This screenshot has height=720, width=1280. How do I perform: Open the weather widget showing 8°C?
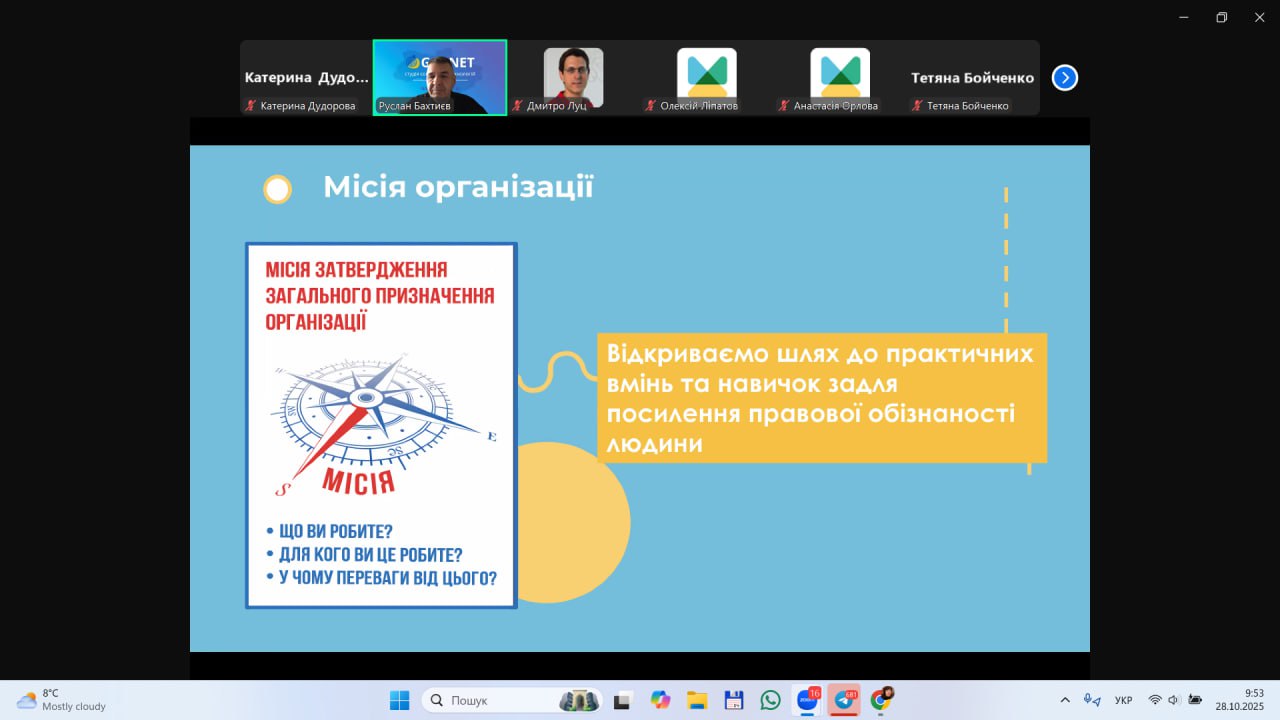pyautogui.click(x=62, y=700)
